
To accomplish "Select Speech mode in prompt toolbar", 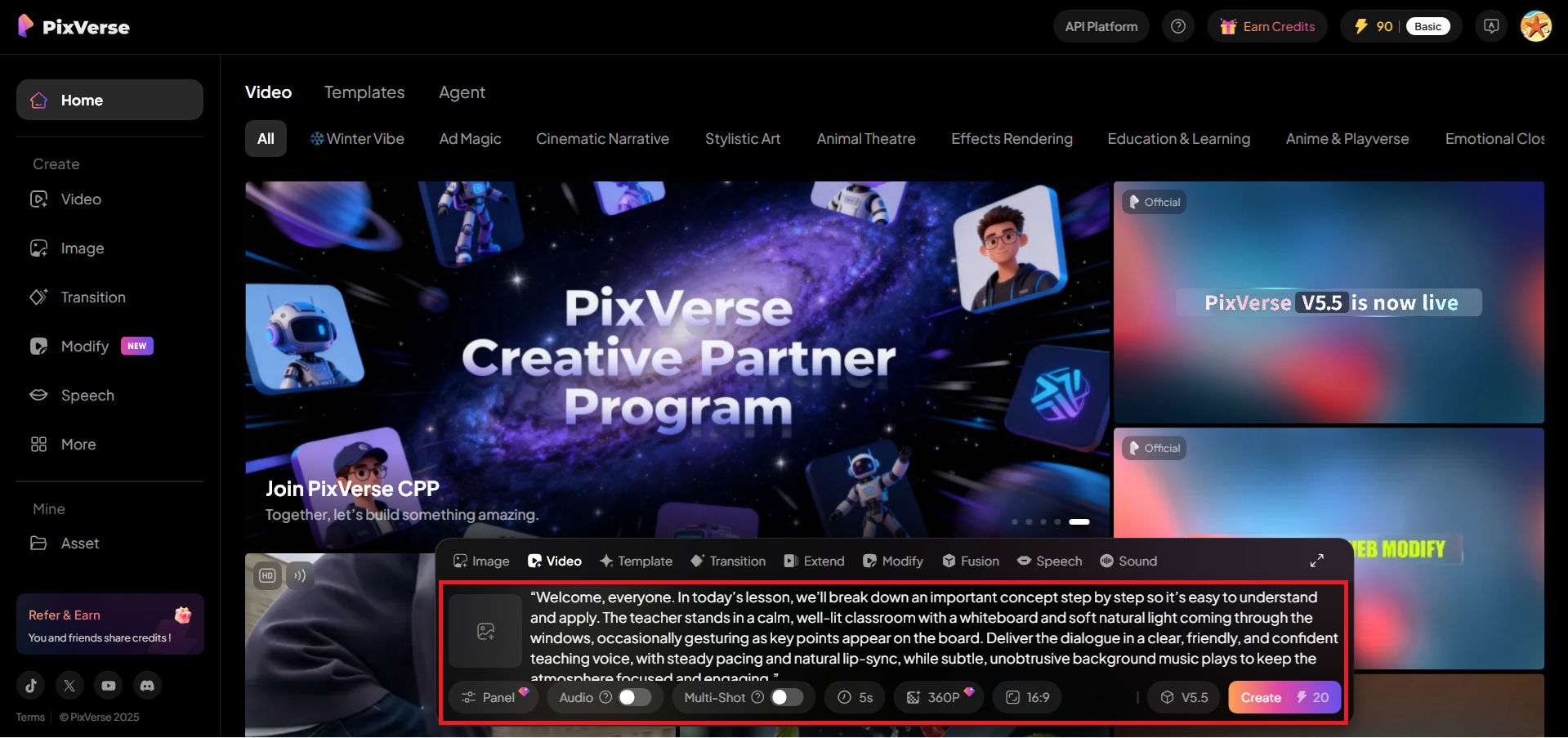I will click(x=1049, y=561).
